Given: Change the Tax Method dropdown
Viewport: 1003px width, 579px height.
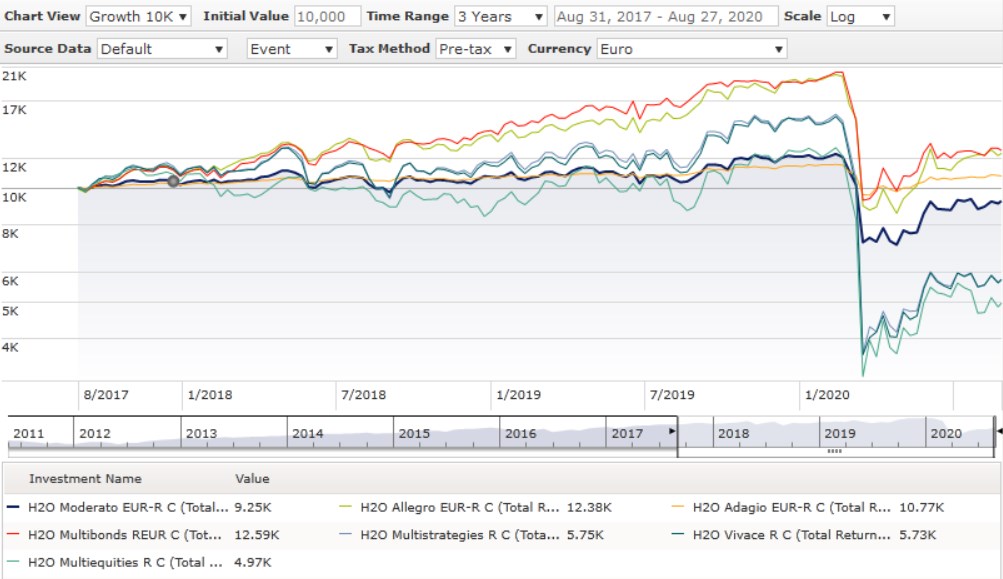Looking at the screenshot, I should (476, 49).
